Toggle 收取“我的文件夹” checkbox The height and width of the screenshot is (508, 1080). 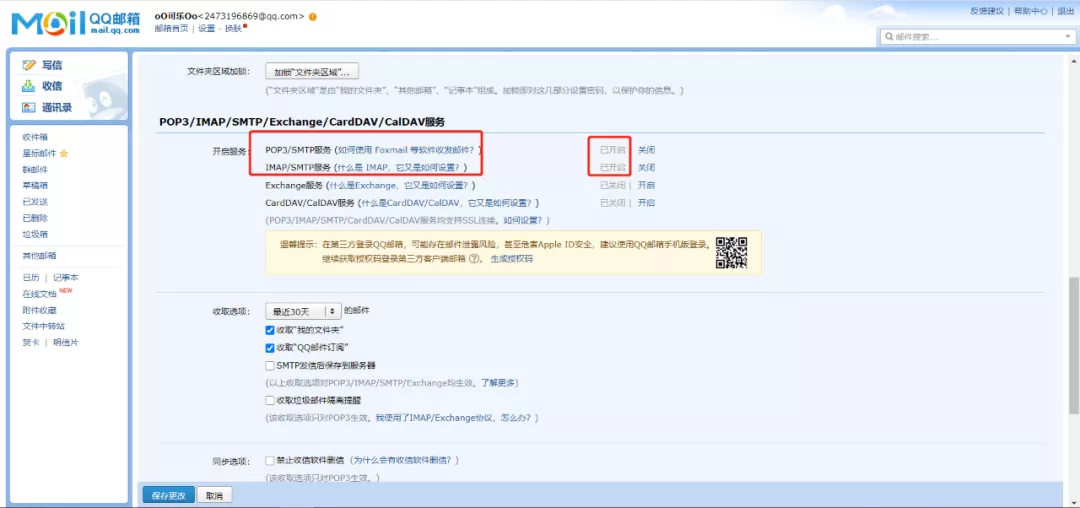pyautogui.click(x=270, y=330)
